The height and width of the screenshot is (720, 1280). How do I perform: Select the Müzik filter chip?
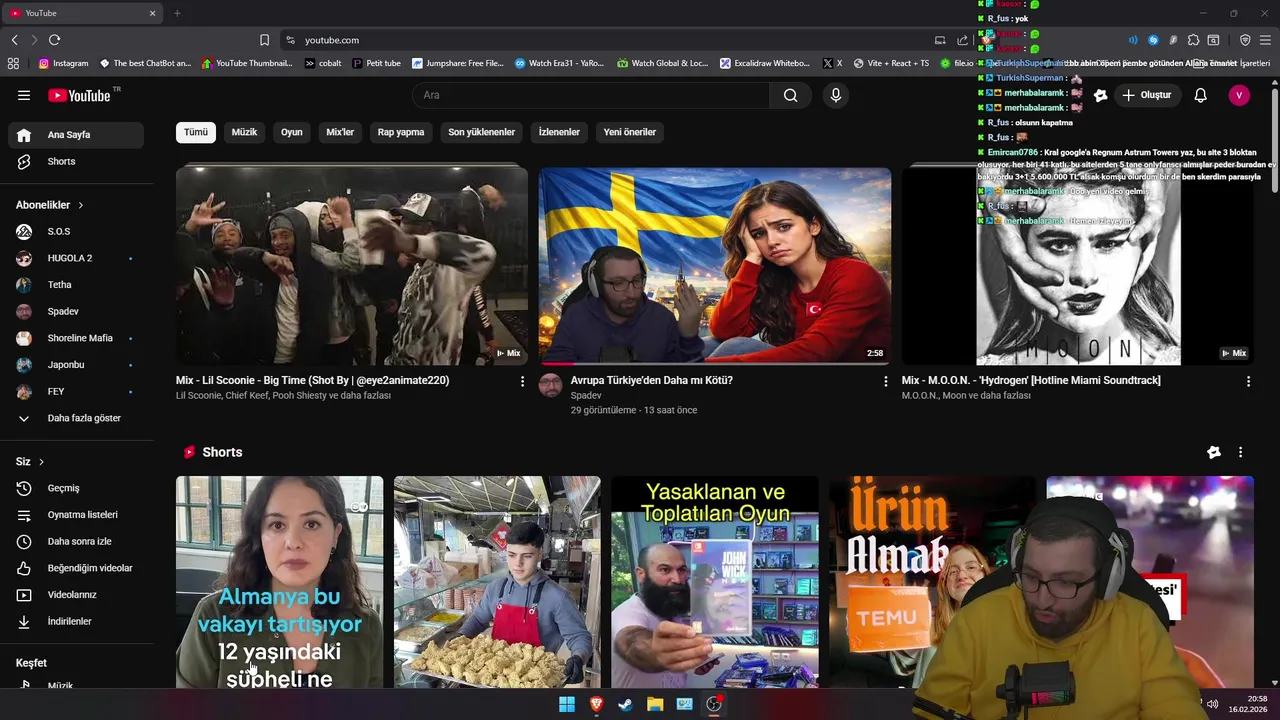point(244,132)
